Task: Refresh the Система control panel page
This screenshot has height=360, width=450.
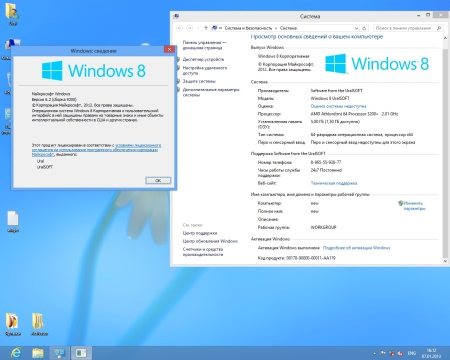Action: pos(364,28)
